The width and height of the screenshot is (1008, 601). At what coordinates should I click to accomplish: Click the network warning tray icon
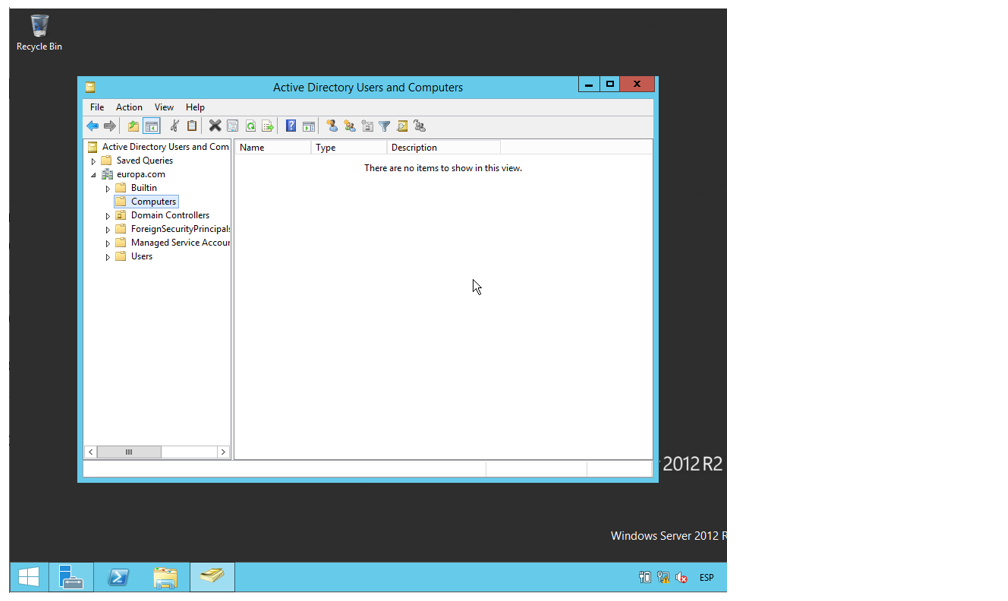pos(663,577)
